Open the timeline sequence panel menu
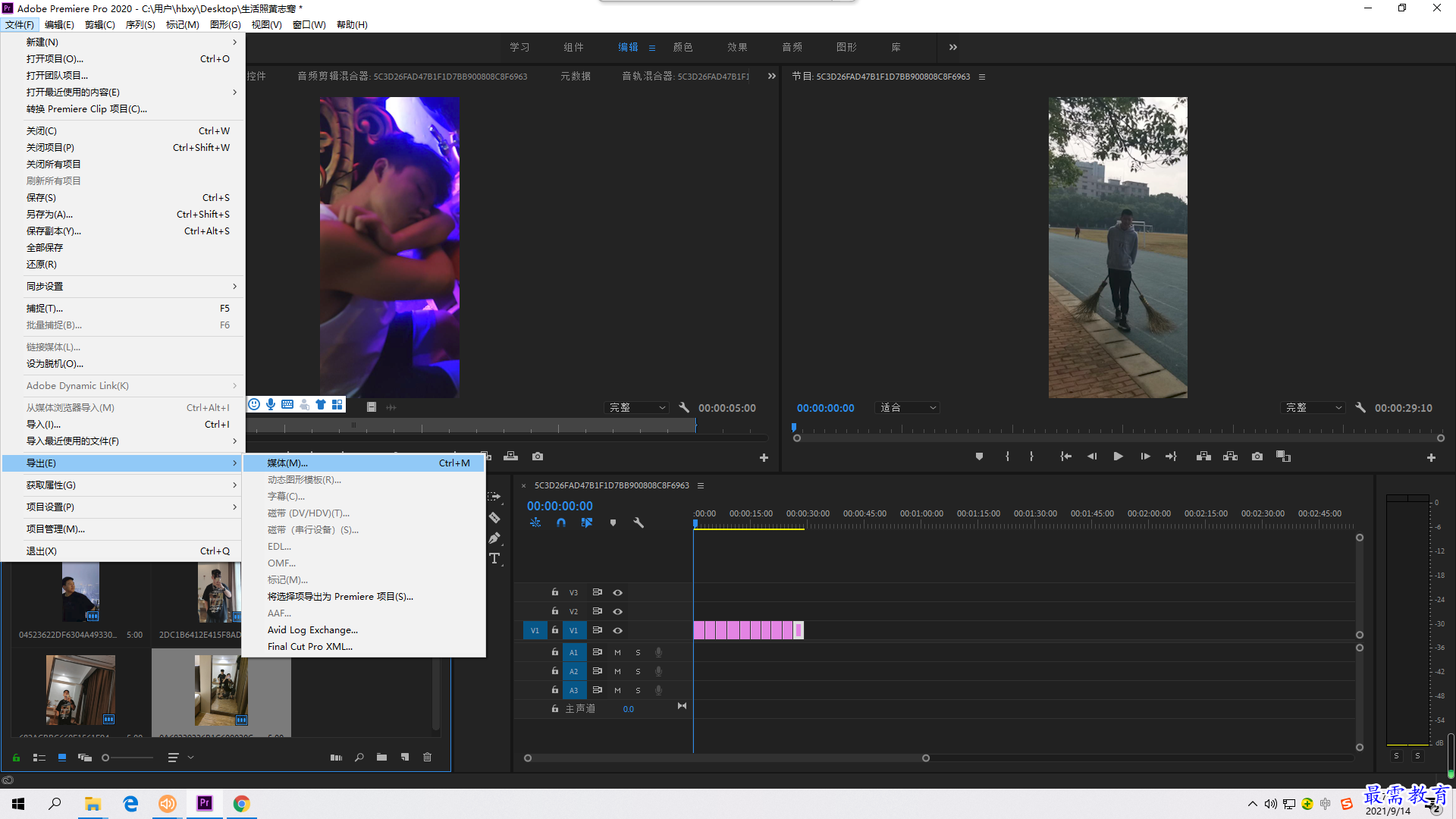This screenshot has height=819, width=1456. click(701, 485)
